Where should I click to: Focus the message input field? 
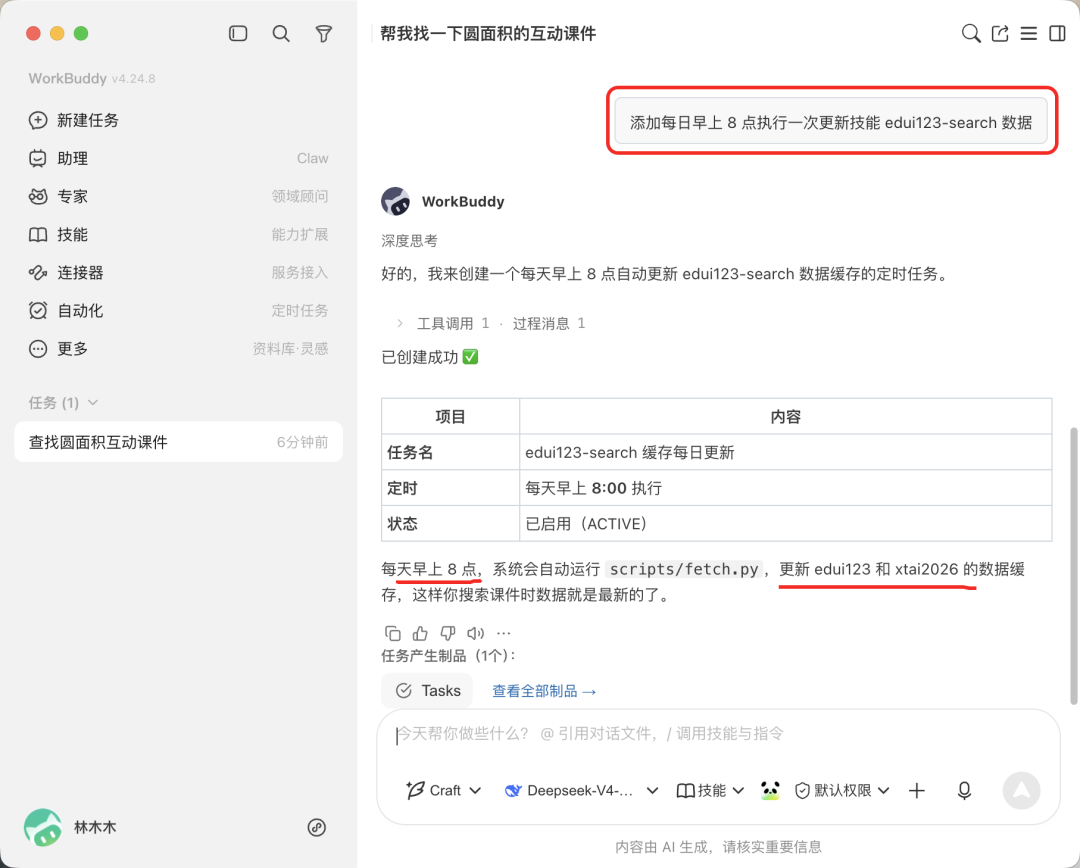[718, 734]
